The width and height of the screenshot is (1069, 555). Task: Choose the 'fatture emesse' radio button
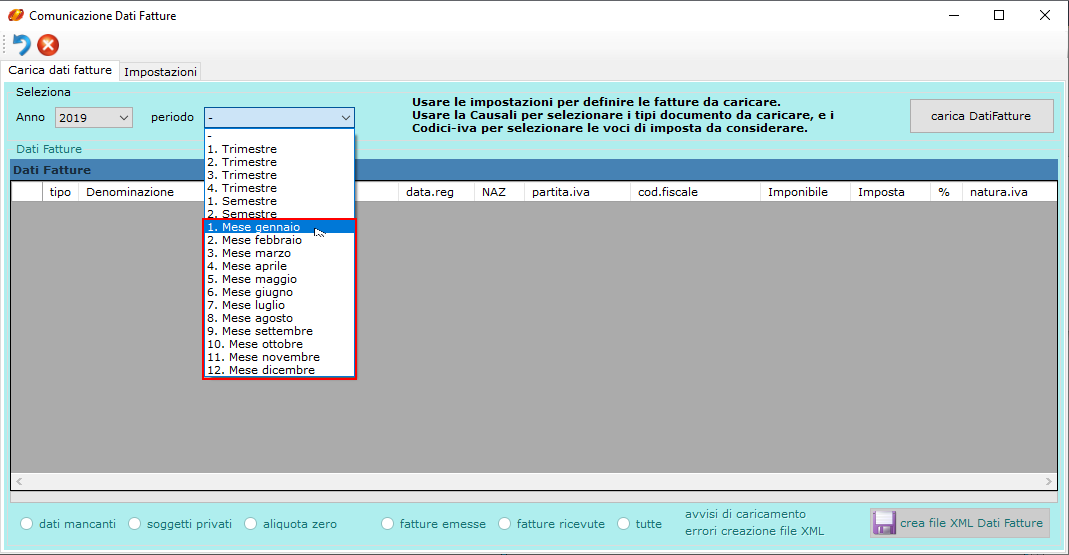click(387, 524)
